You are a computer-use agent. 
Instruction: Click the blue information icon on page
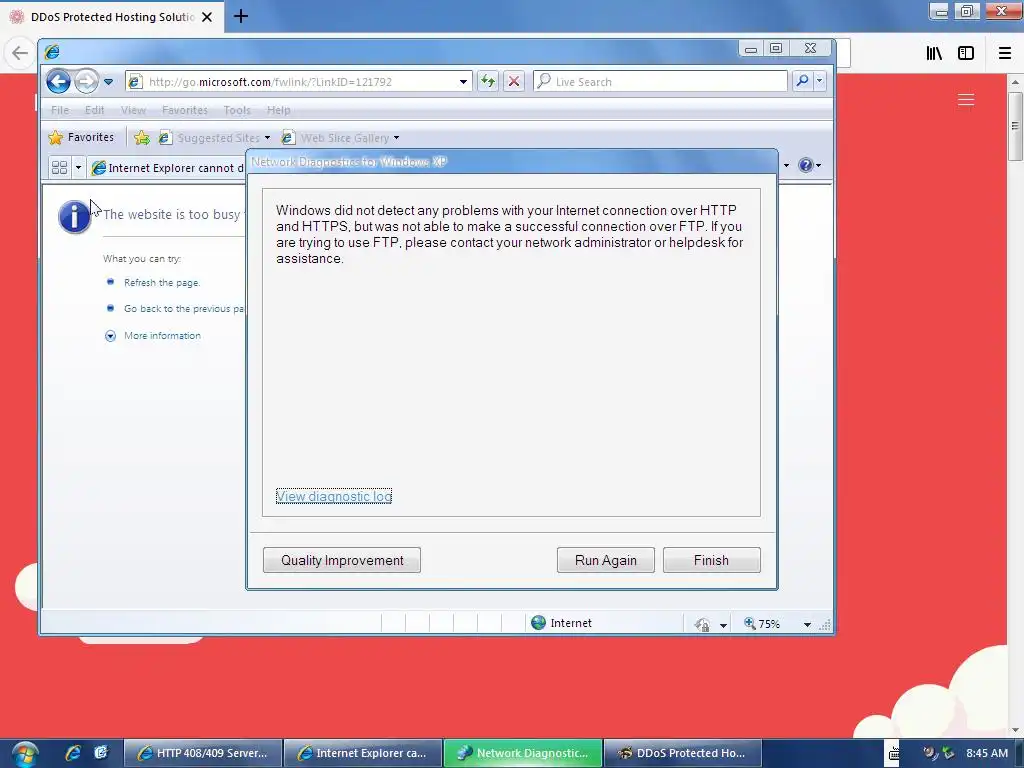[74, 217]
